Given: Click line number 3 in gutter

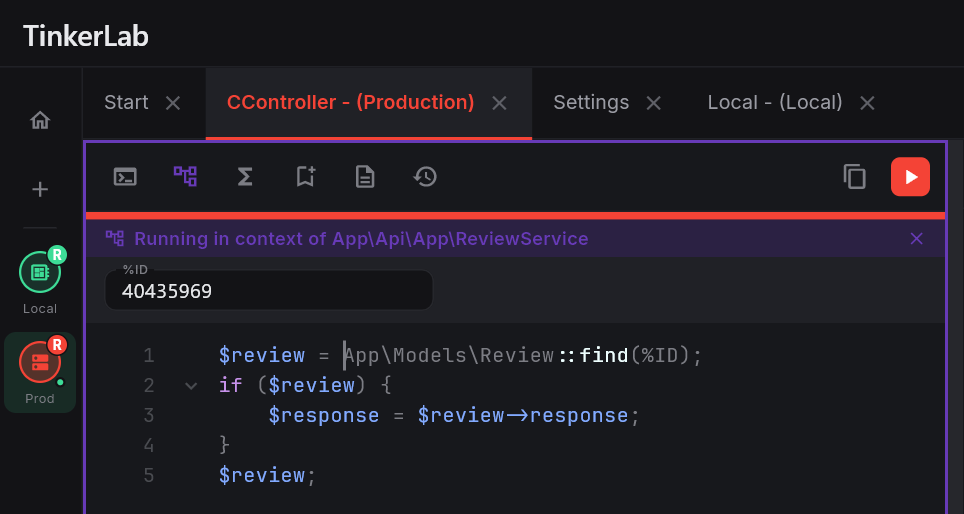Looking at the screenshot, I should click(x=148, y=416).
